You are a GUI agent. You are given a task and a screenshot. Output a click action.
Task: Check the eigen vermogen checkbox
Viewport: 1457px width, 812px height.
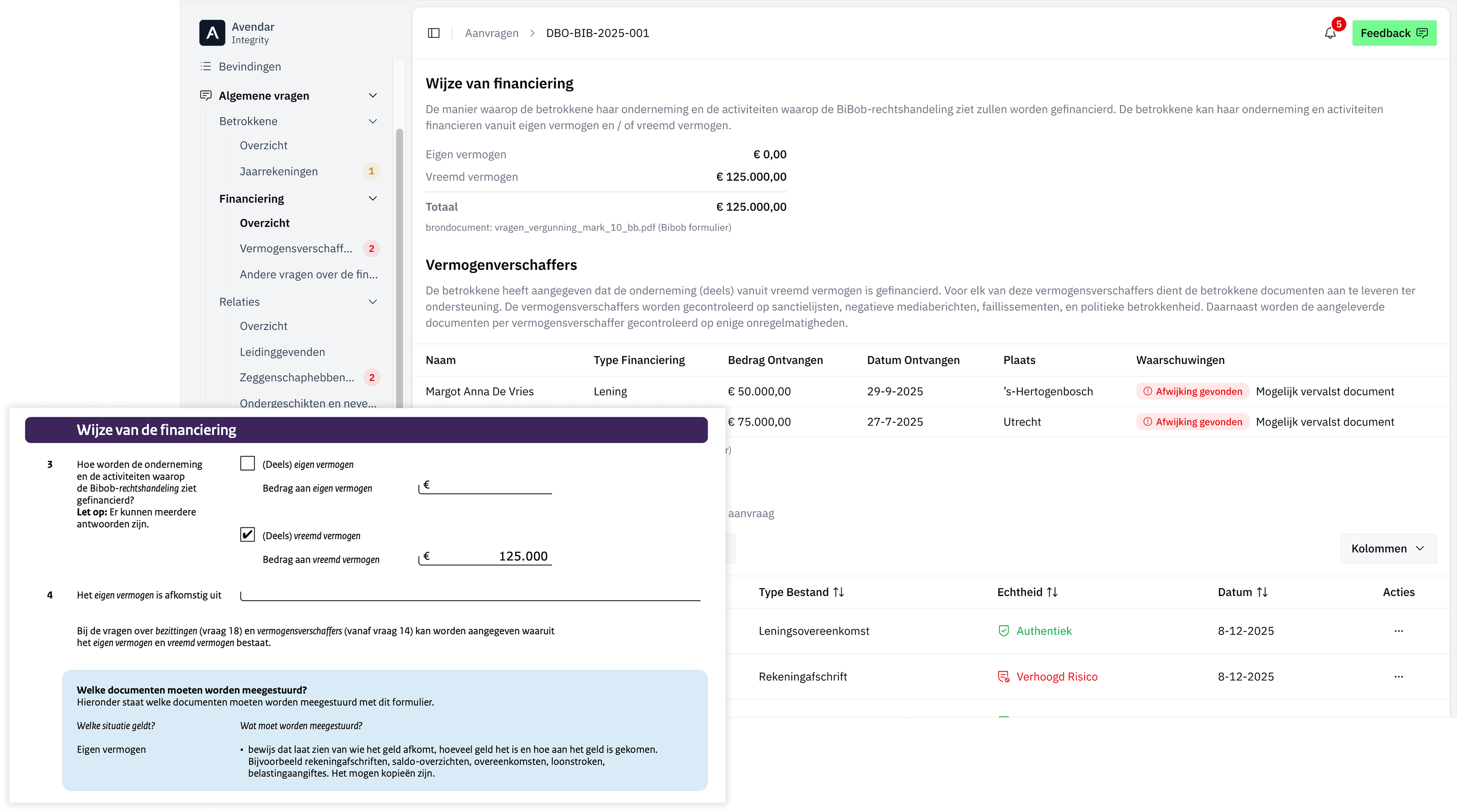tap(247, 464)
